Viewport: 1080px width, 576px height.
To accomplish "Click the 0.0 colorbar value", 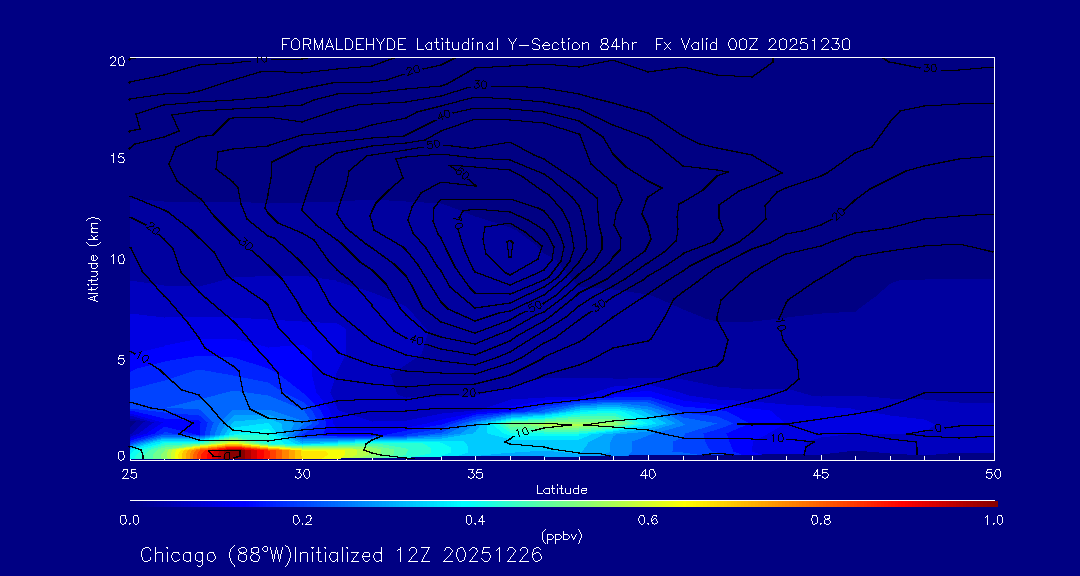I will (x=129, y=520).
